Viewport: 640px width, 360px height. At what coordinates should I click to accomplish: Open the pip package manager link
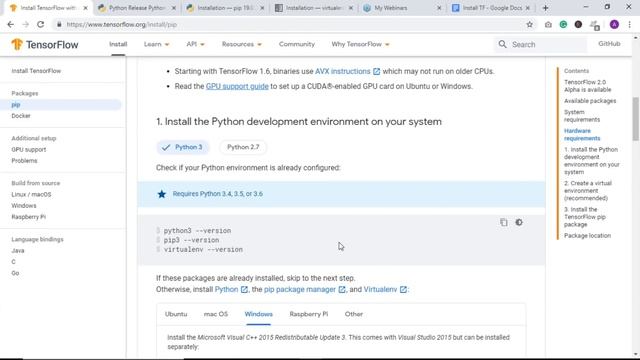[x=300, y=289]
